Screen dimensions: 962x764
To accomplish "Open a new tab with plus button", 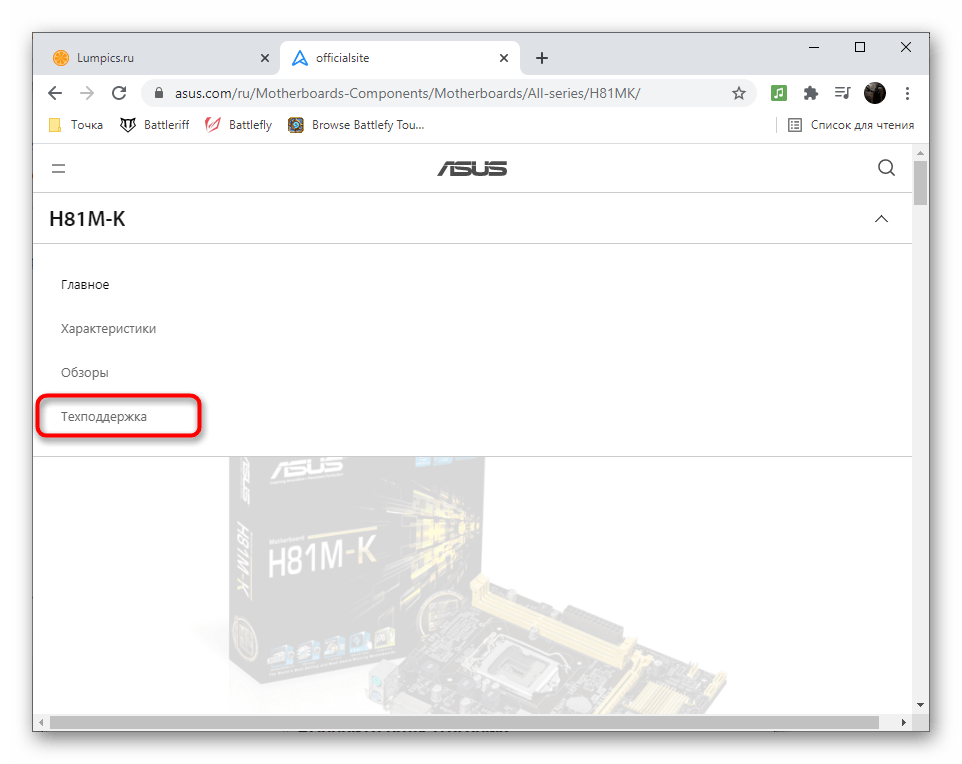I will [x=542, y=58].
